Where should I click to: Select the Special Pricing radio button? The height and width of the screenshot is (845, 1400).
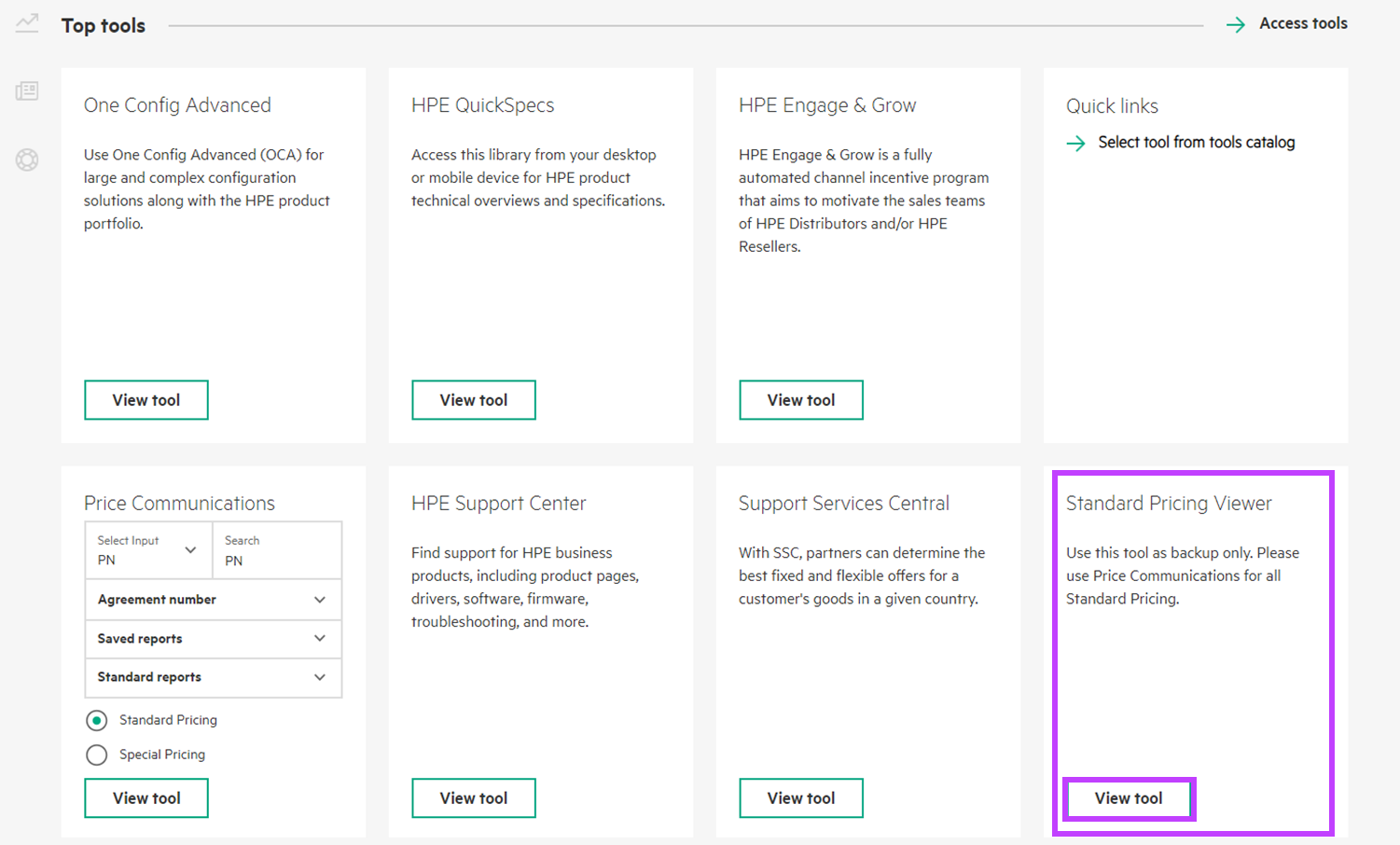click(x=96, y=755)
